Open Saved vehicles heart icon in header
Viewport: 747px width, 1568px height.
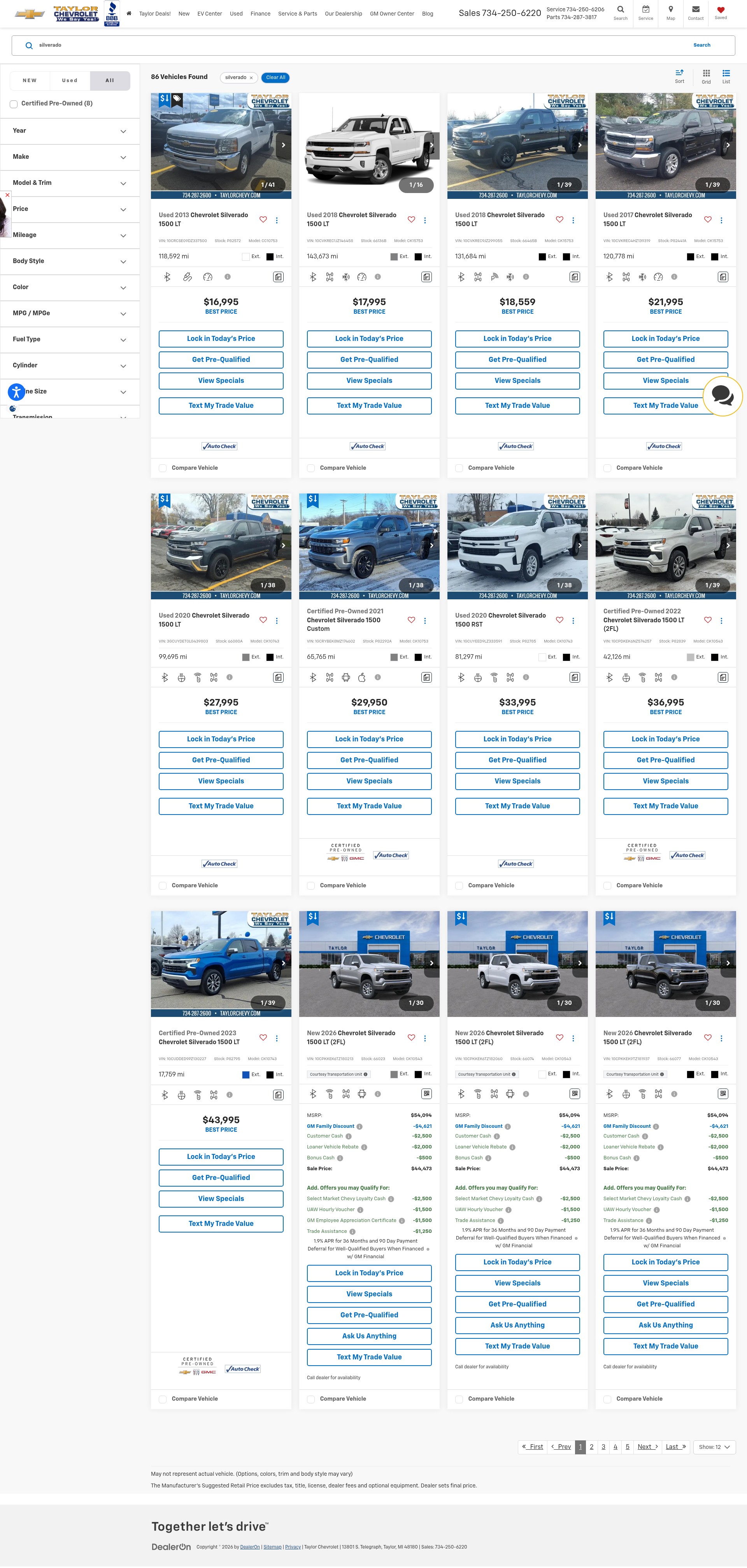pyautogui.click(x=720, y=10)
